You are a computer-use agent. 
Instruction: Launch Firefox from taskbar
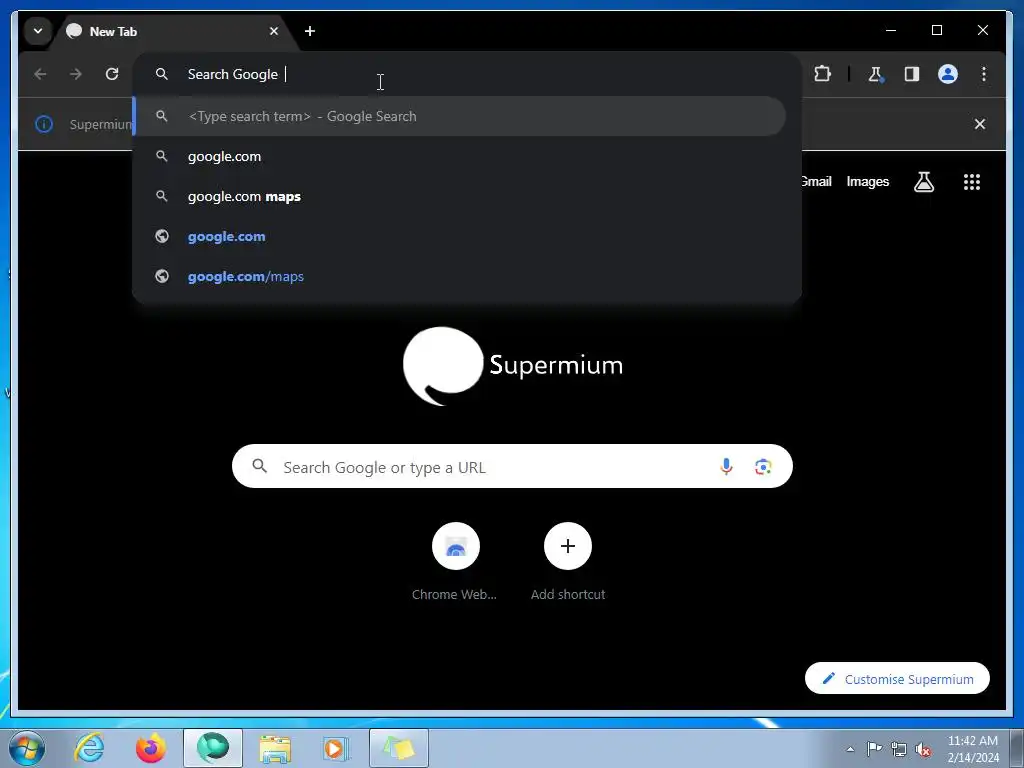pyautogui.click(x=151, y=748)
